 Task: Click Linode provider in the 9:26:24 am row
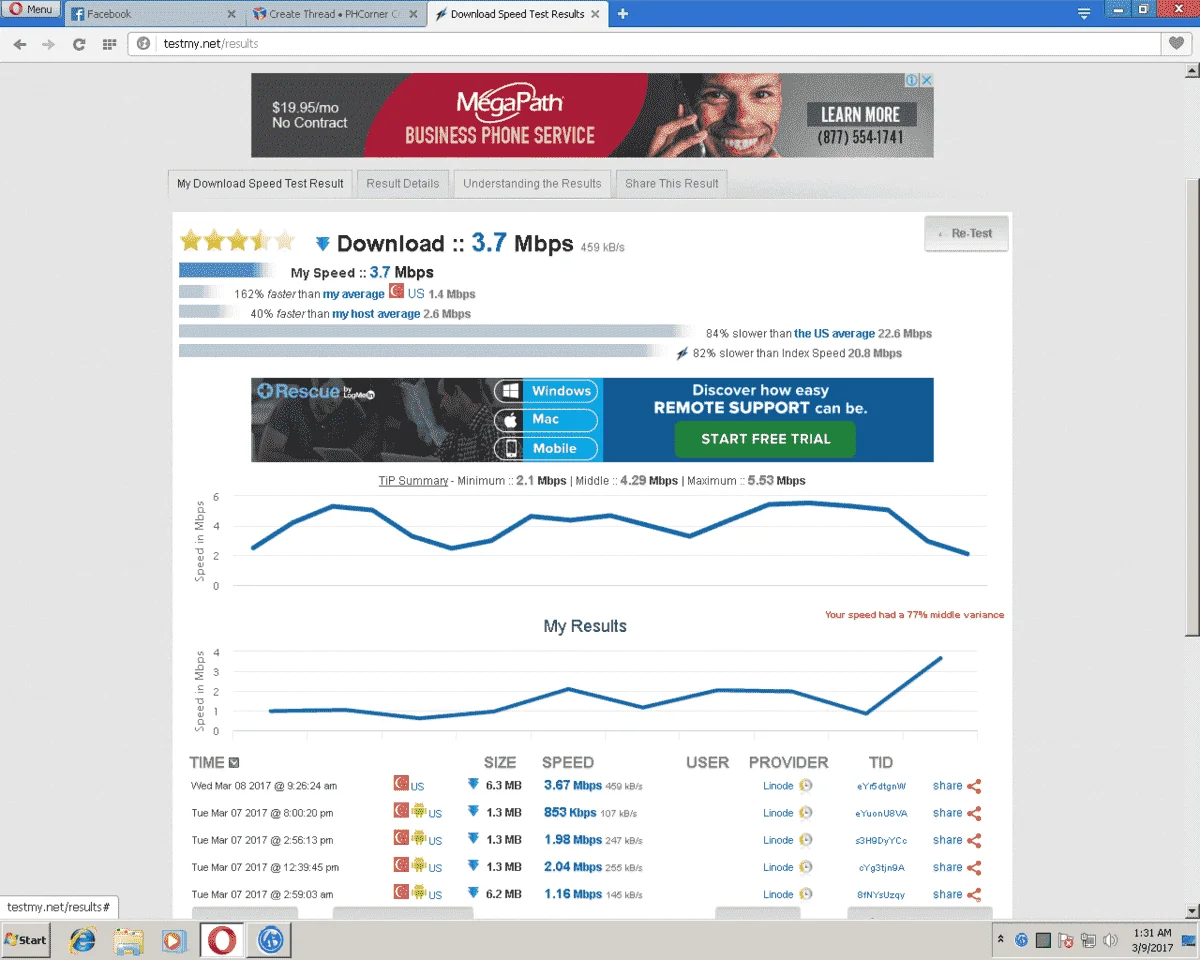778,786
